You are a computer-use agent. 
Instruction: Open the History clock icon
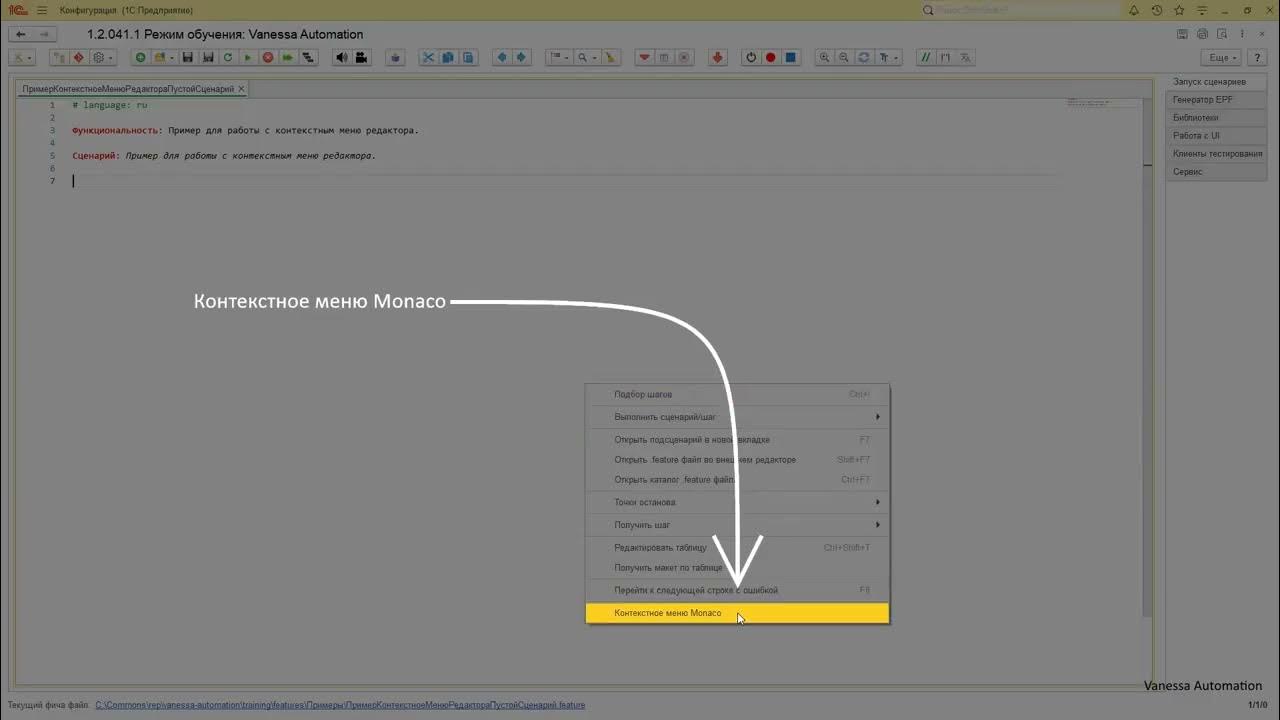1157,10
